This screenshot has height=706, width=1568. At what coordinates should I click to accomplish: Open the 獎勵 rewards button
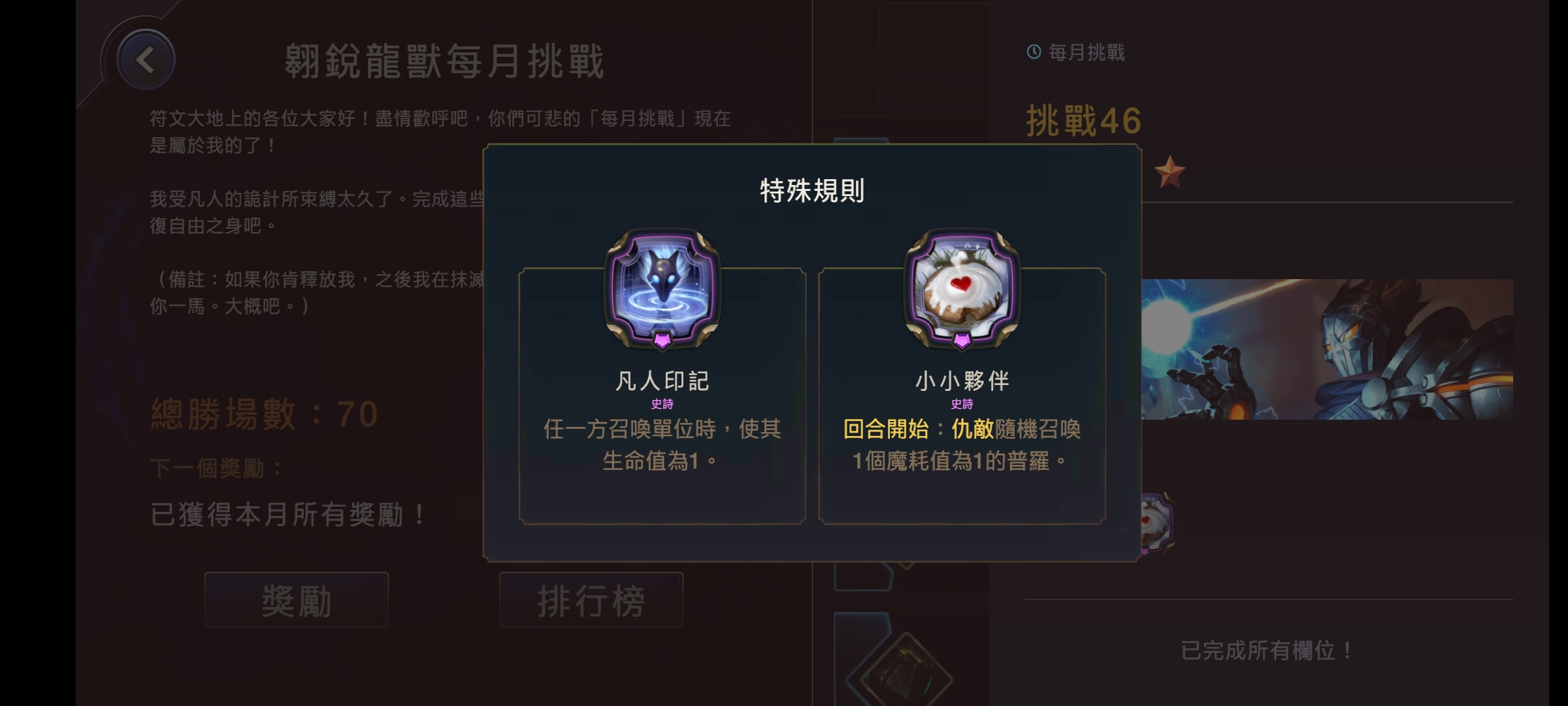click(297, 600)
